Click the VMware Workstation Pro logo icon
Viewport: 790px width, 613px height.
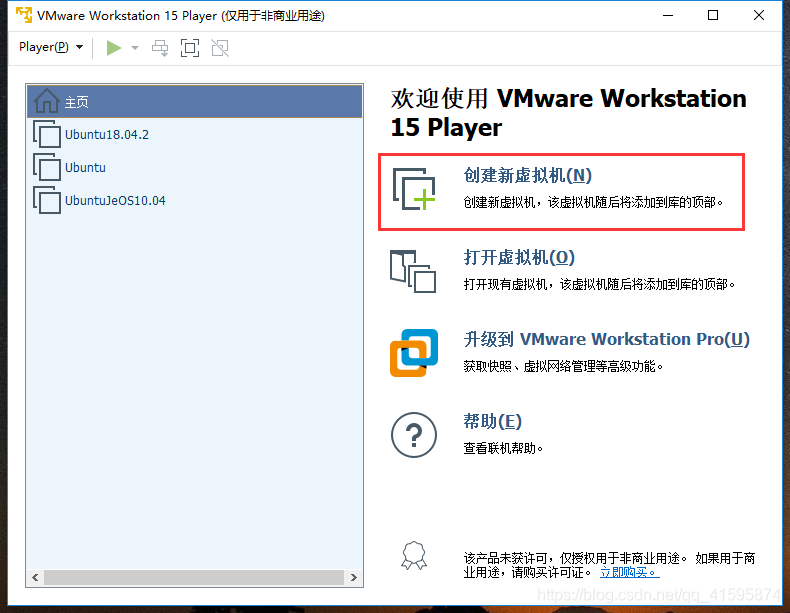pos(414,353)
